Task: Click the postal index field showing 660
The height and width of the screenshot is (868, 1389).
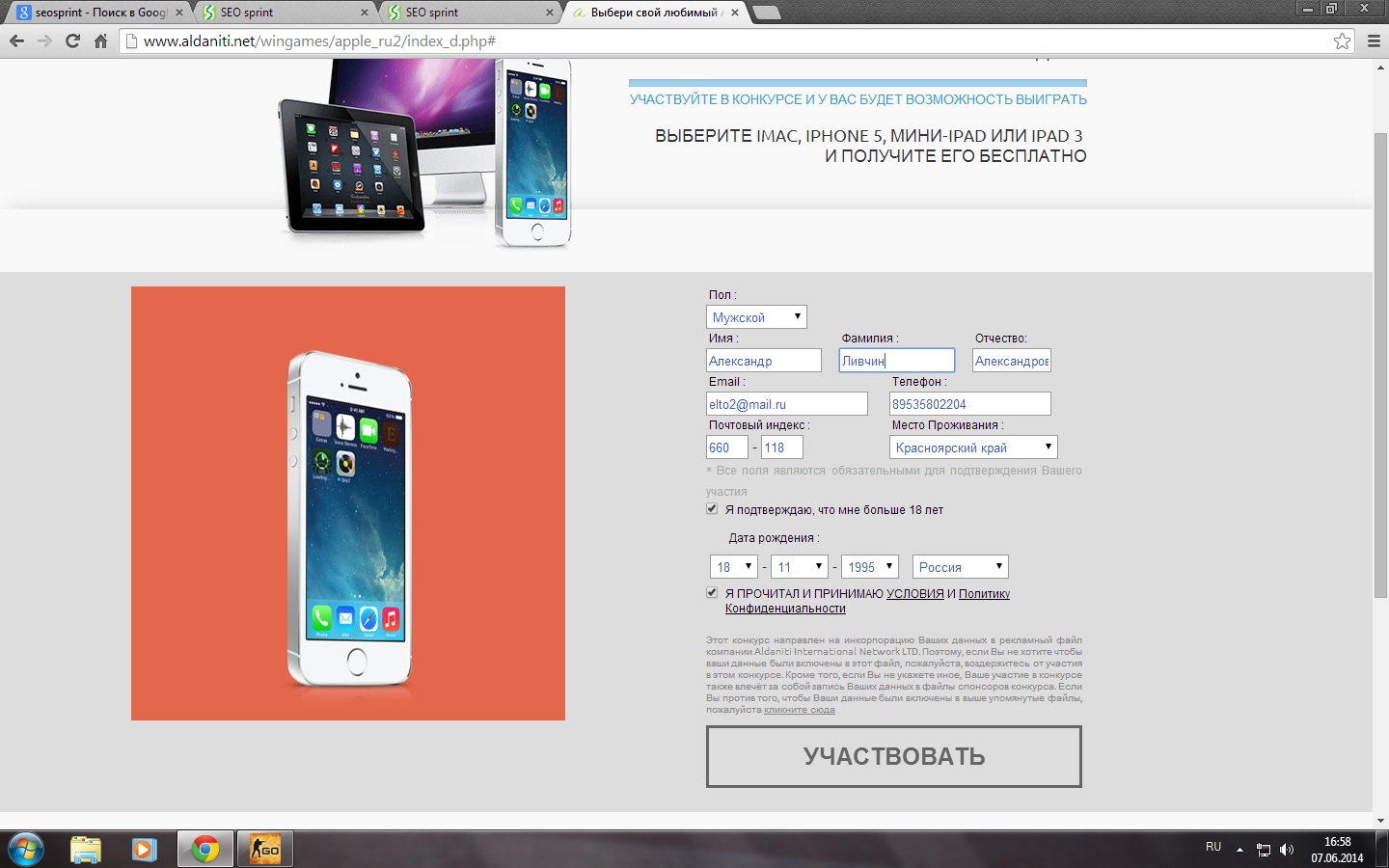Action: tap(727, 448)
